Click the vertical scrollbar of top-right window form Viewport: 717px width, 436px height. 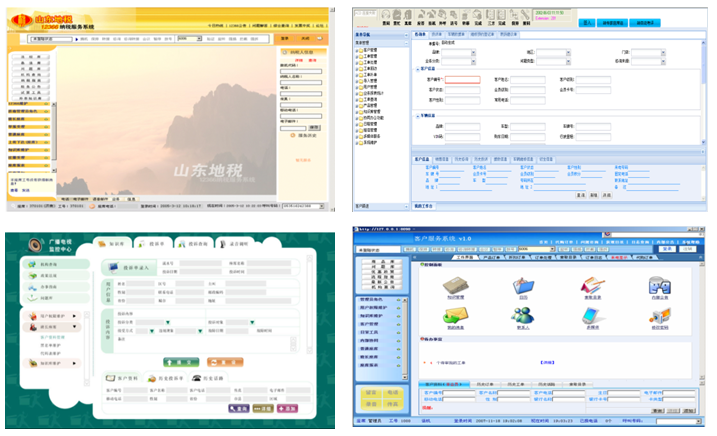(704, 92)
